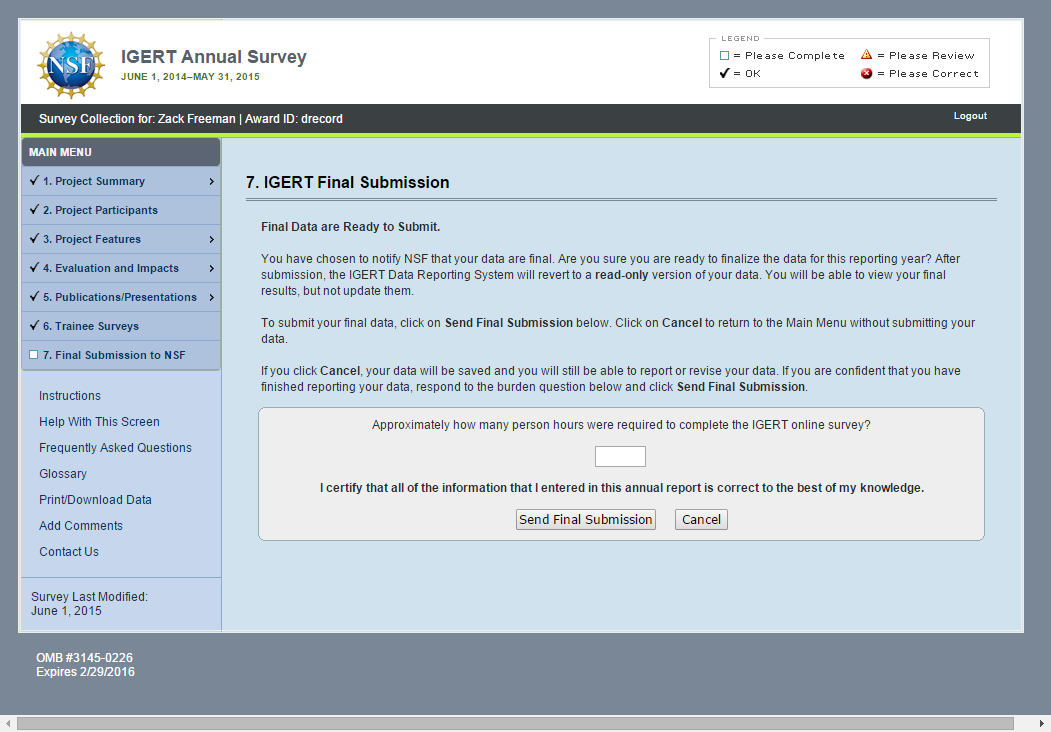Screen dimensions: 1051x732
Task: Click the Please Correct red X icon
Action: coord(867,73)
